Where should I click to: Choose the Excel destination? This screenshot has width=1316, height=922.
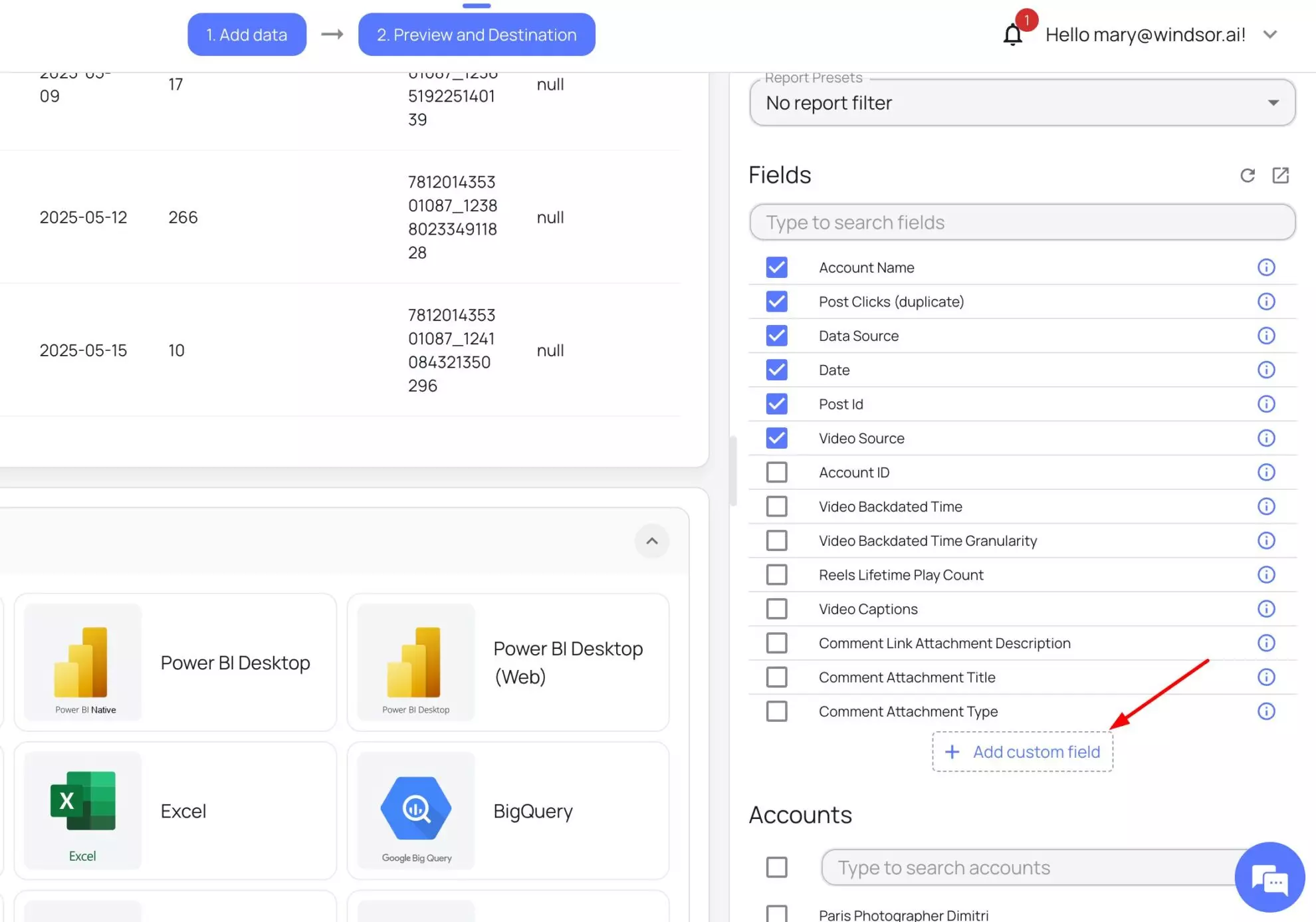click(x=175, y=810)
